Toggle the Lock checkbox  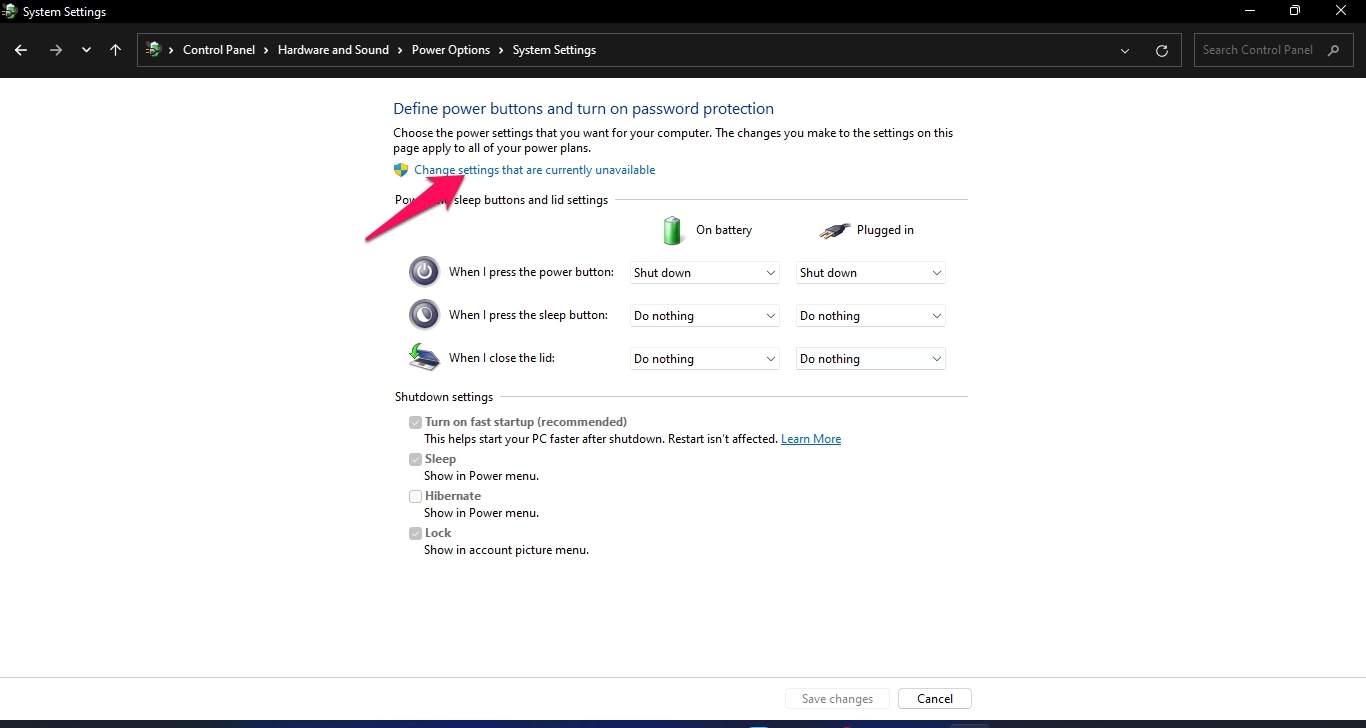coord(415,534)
